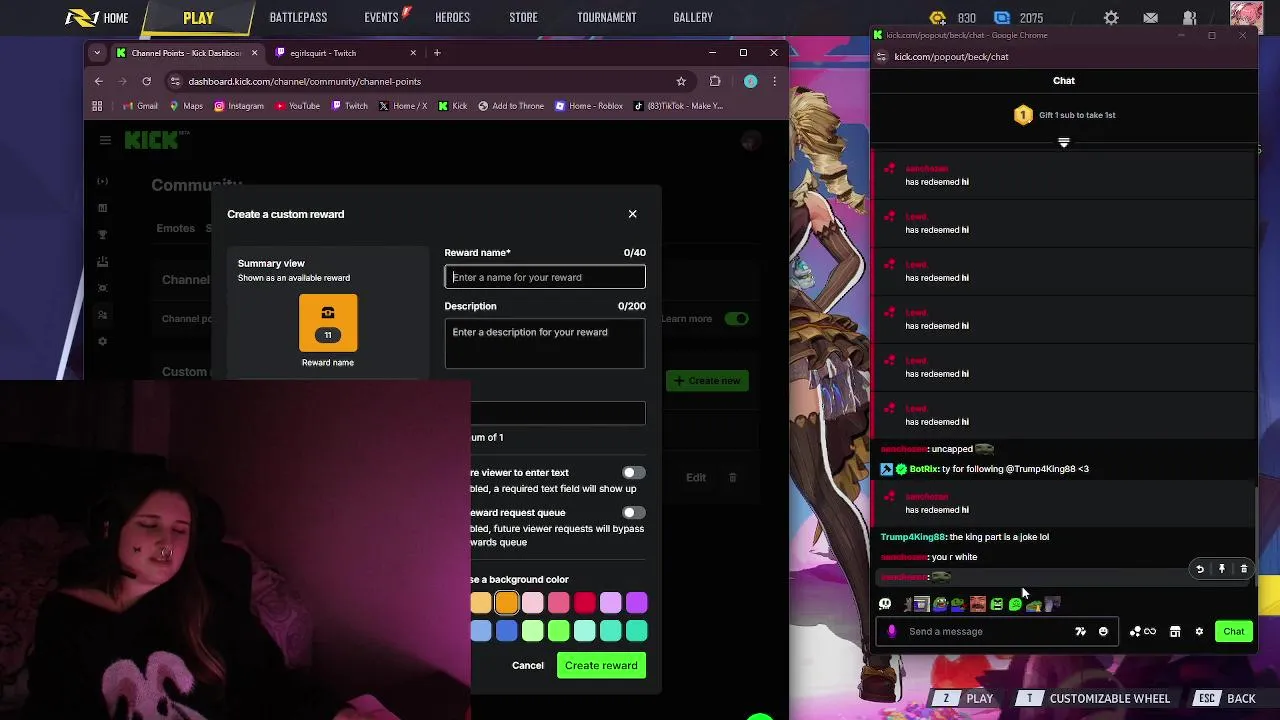
Task: Open the HEROES menu
Action: pyautogui.click(x=452, y=18)
